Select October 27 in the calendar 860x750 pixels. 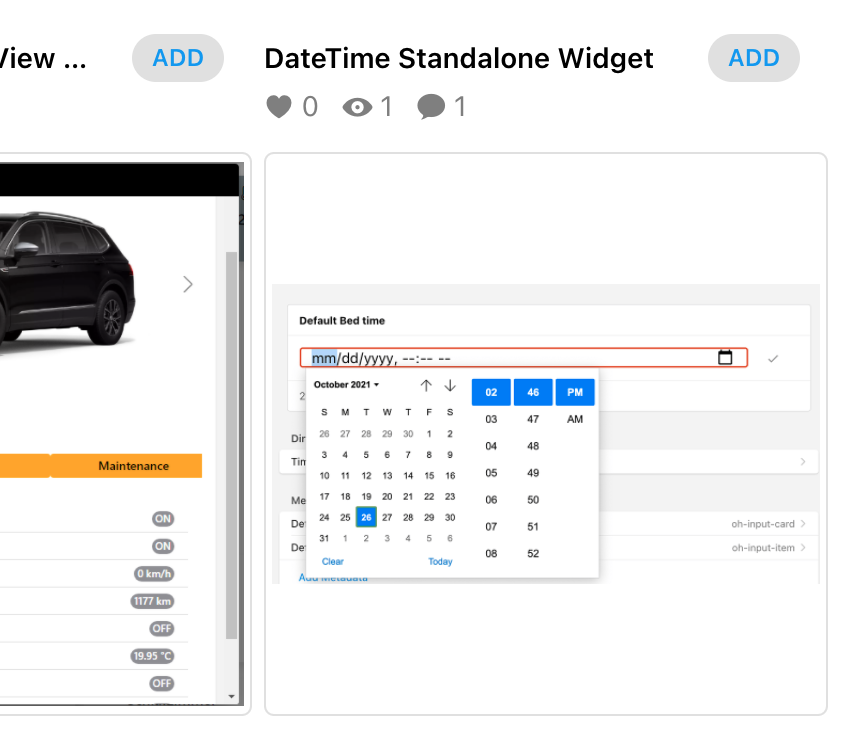point(387,517)
